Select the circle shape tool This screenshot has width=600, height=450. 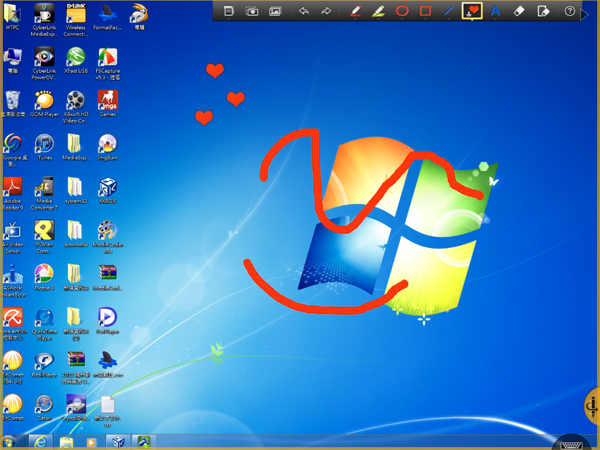point(402,11)
